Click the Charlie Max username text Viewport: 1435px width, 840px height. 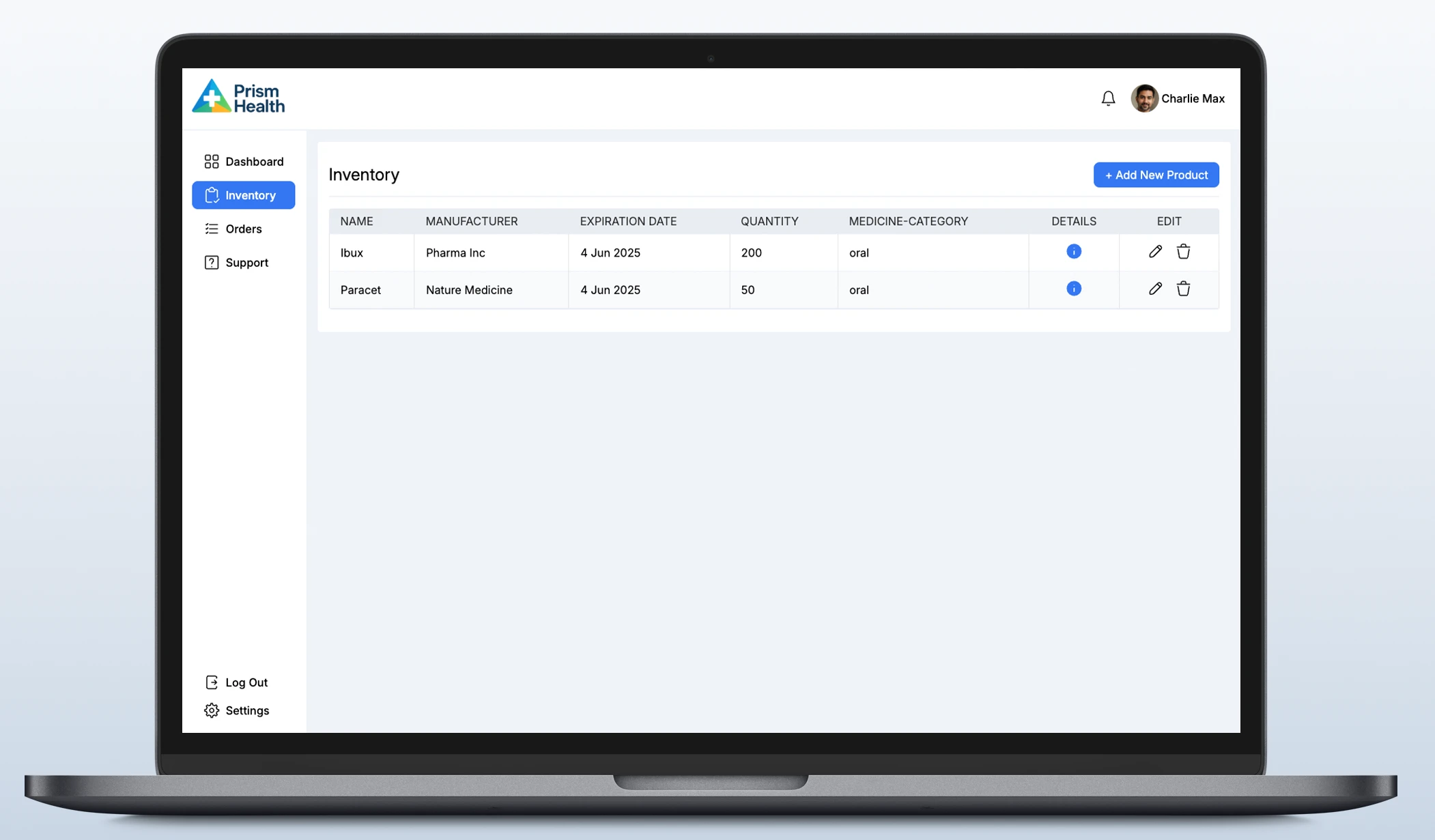point(1193,99)
